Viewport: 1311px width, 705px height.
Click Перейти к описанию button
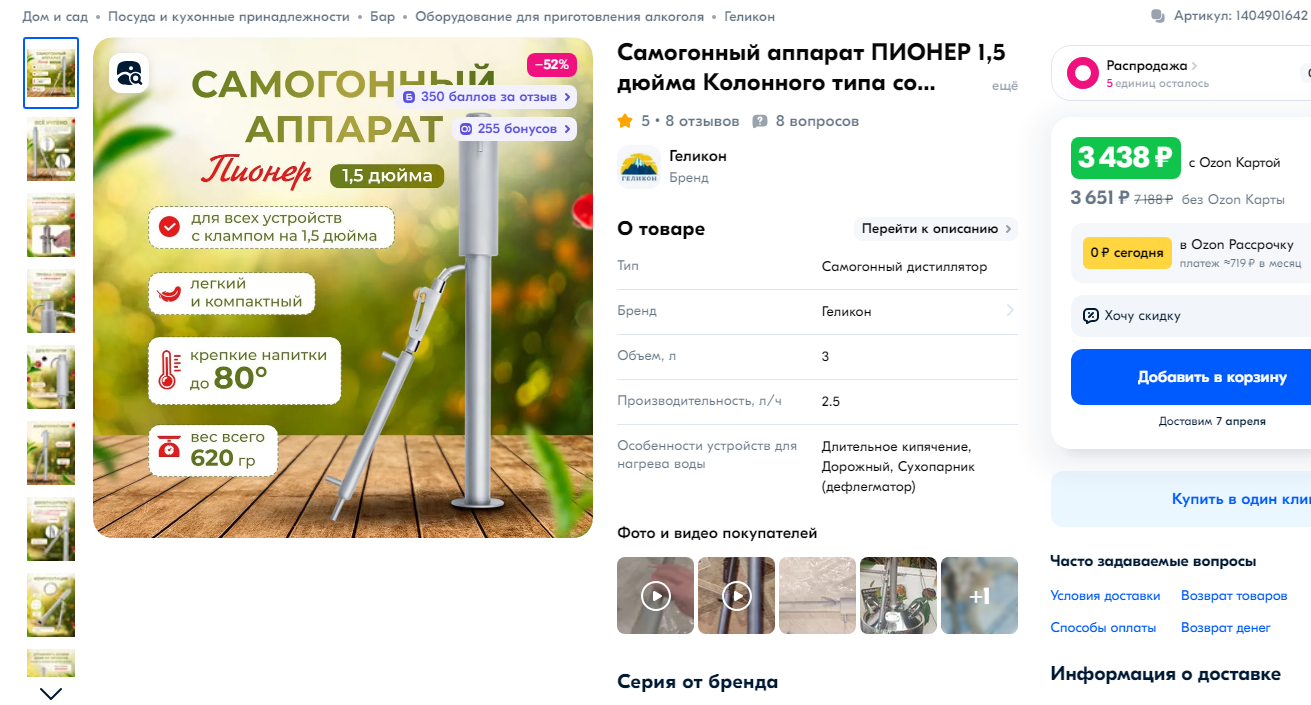pos(936,229)
